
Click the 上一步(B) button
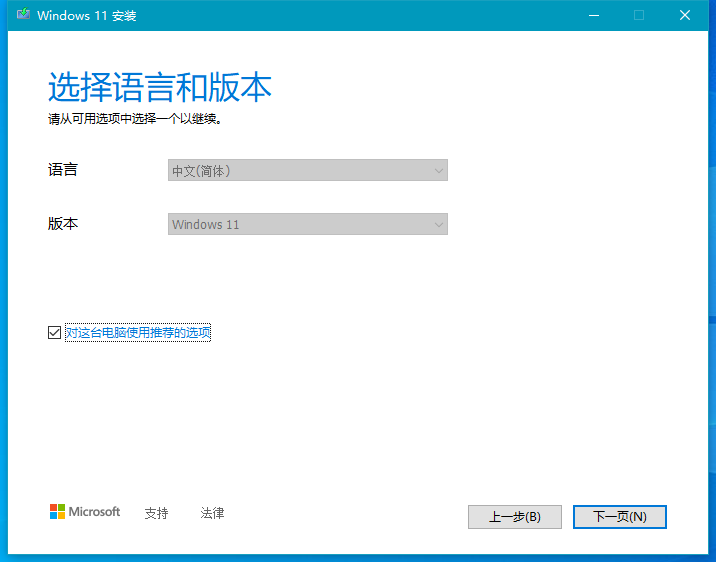(515, 517)
